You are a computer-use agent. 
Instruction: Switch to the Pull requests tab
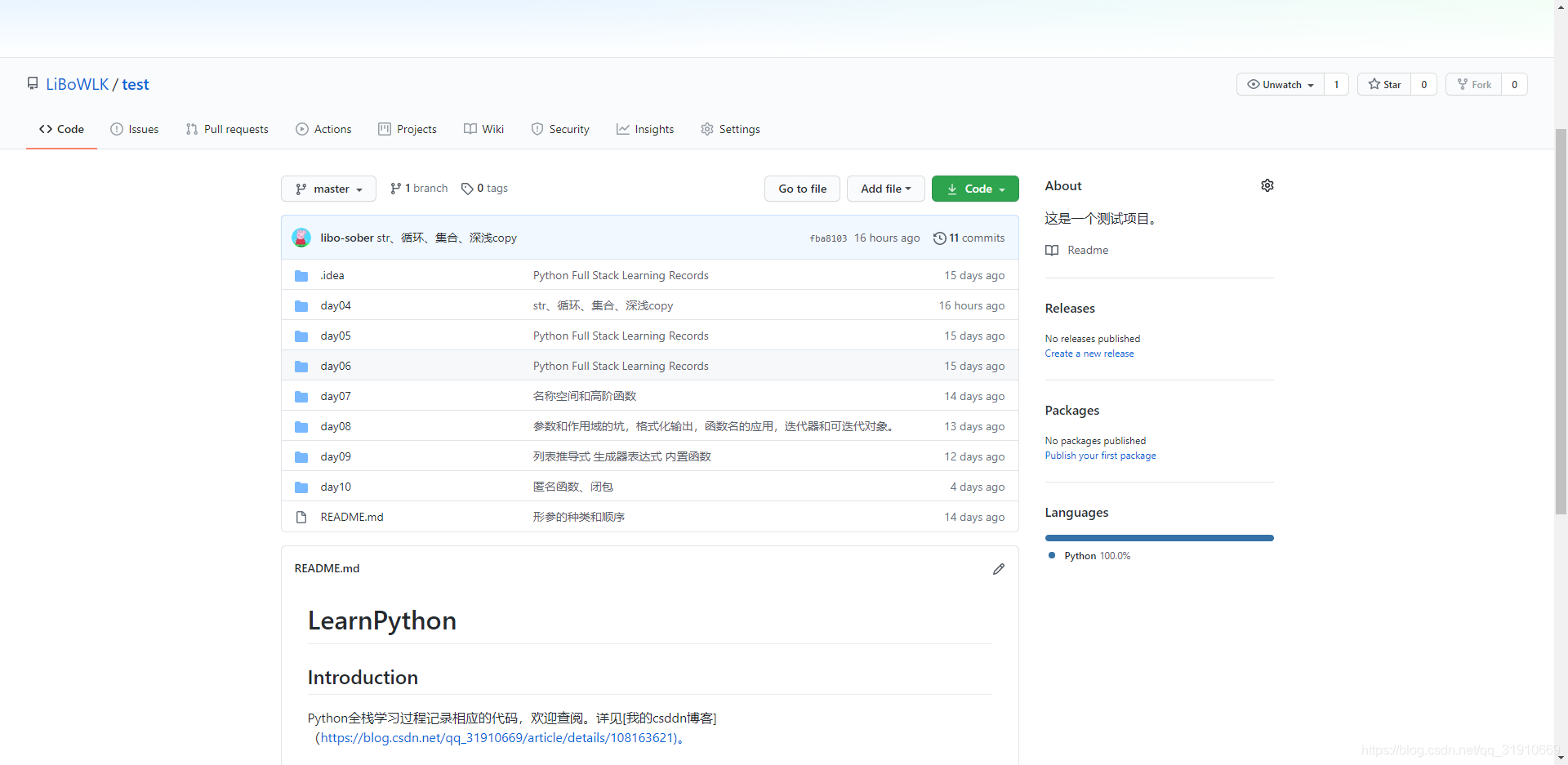coord(227,129)
